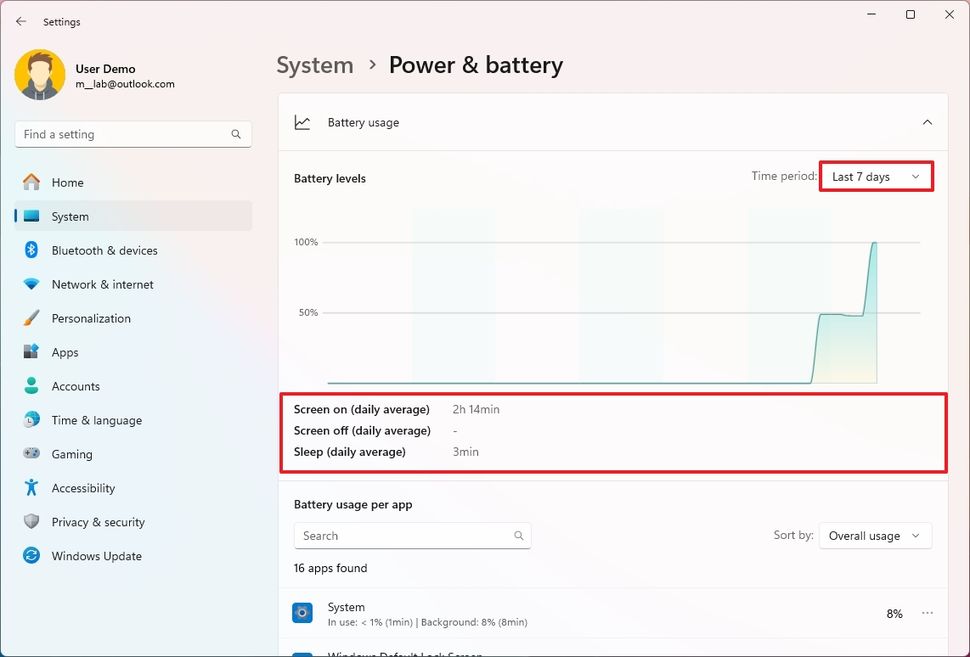The height and width of the screenshot is (657, 970).
Task: Open Accounts using the person icon
Action: [30, 386]
